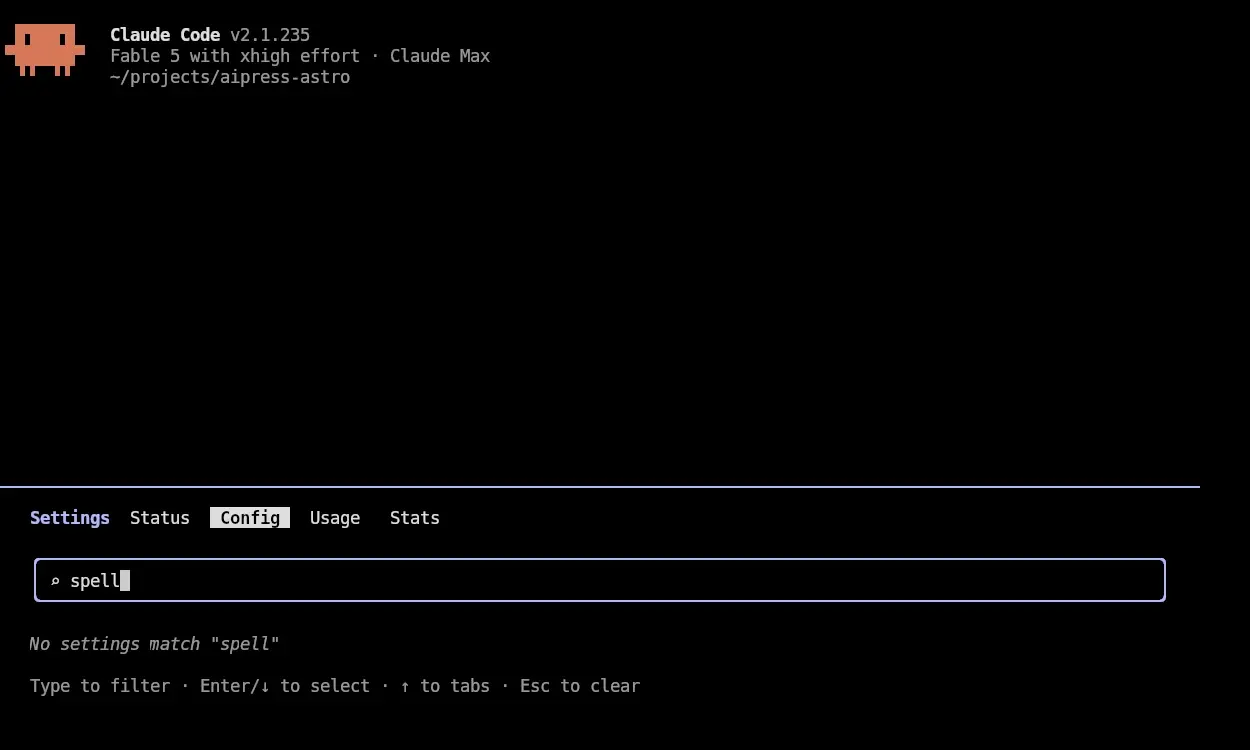
Task: Go to the Stats tab
Action: (x=415, y=518)
